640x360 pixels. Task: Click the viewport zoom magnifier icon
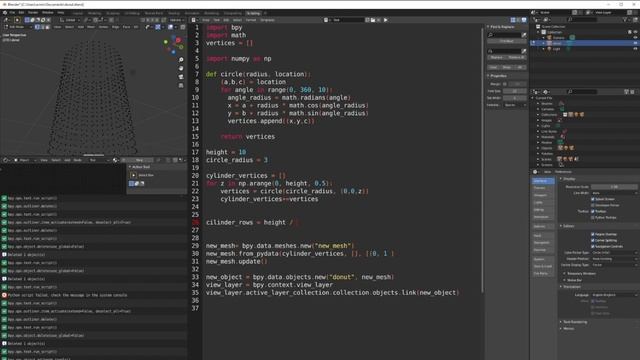[x=181, y=60]
